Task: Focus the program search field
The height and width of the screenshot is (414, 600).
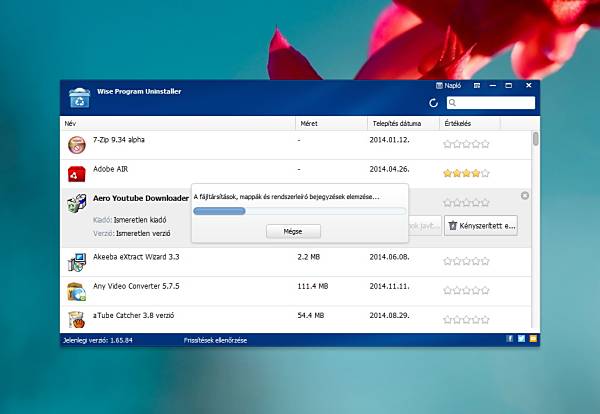Action: [x=491, y=103]
